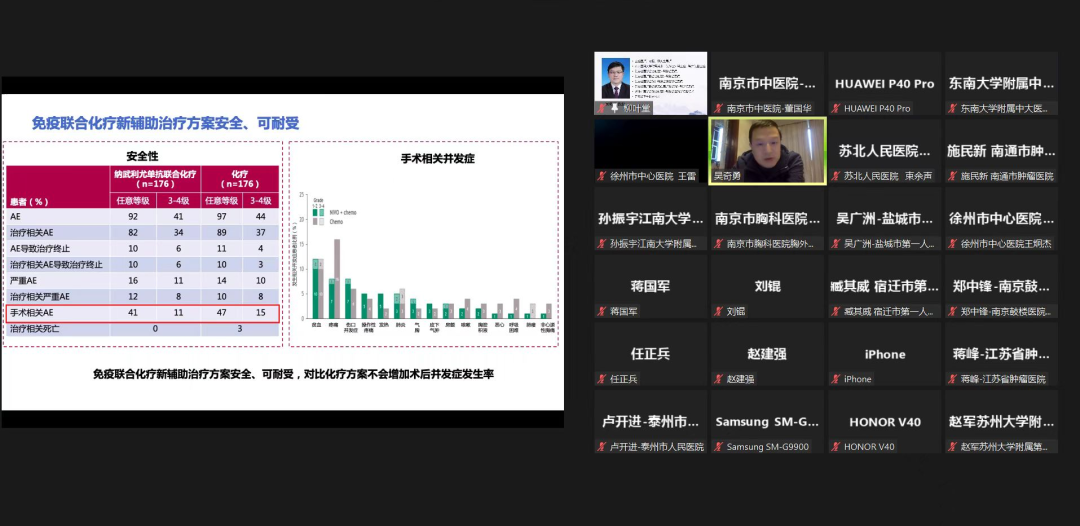Click the 郑中锋-南京鼓楼医院 name label
1080x526 pixels.
(x=1005, y=311)
